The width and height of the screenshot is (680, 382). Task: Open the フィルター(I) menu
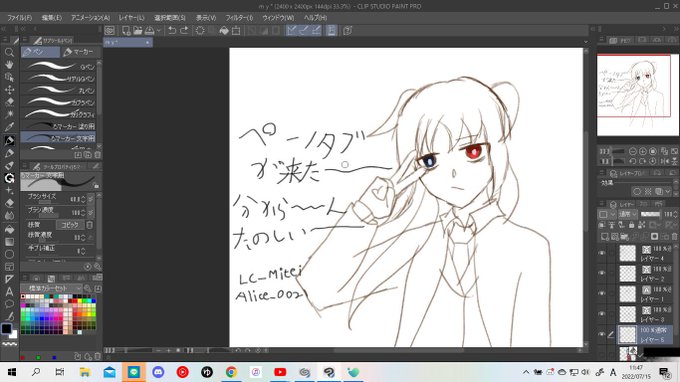[239, 18]
